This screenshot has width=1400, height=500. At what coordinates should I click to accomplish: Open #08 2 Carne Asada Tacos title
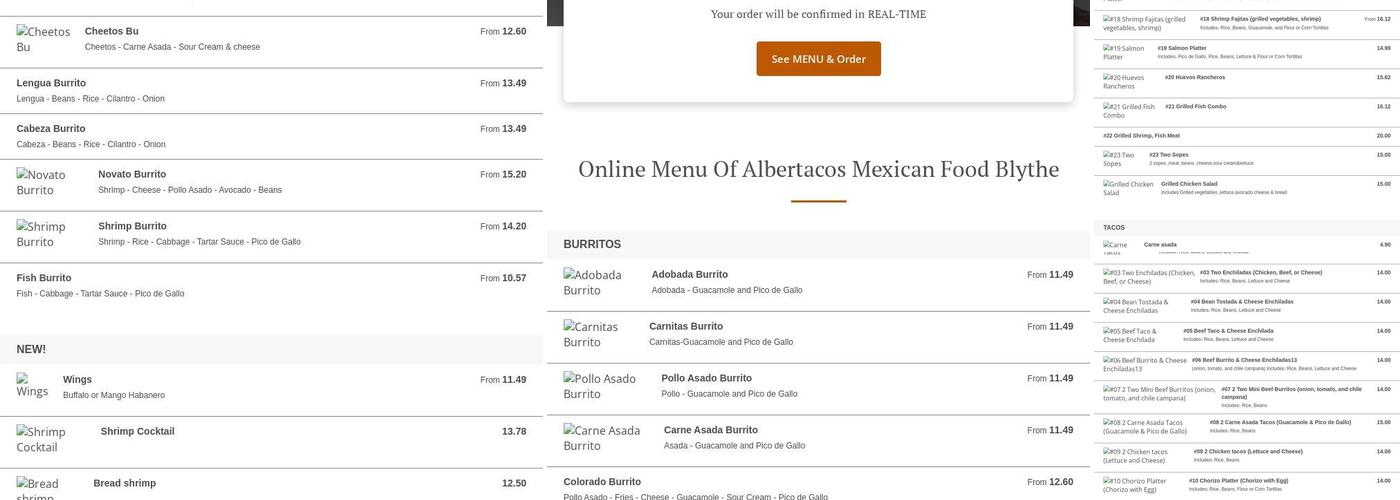pos(1280,422)
